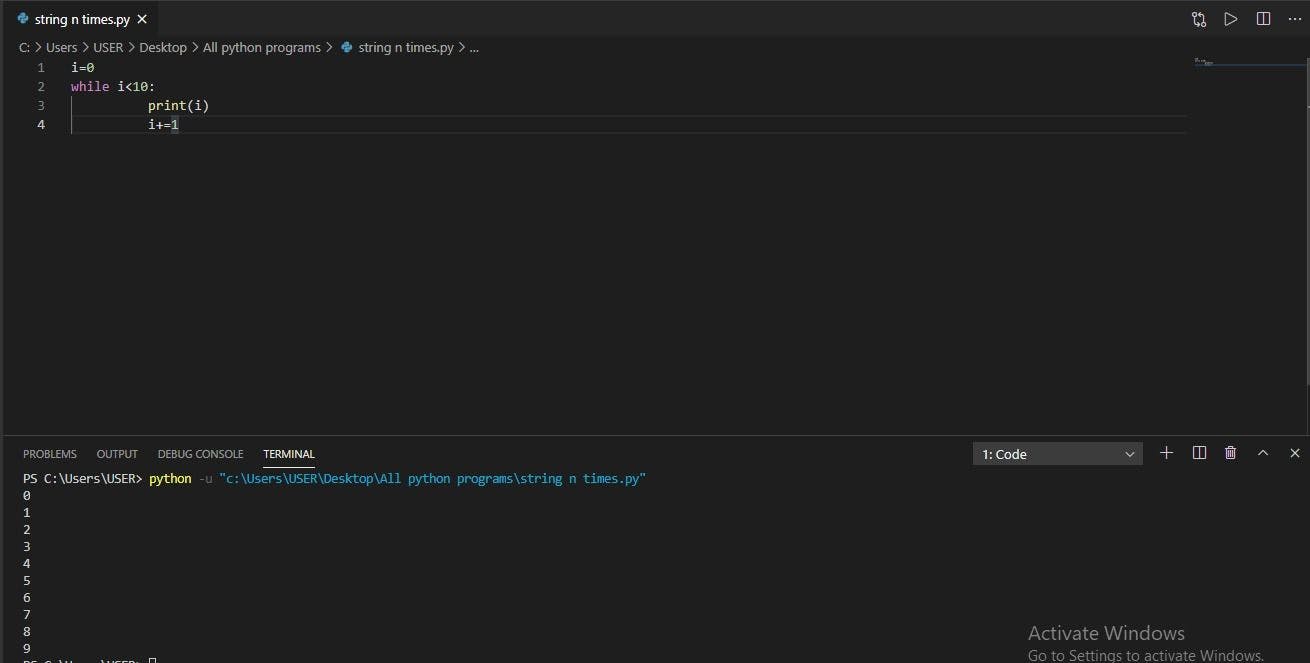The width and height of the screenshot is (1310, 663).
Task: Open the '1: Code' terminal dropdown
Action: [x=1057, y=454]
